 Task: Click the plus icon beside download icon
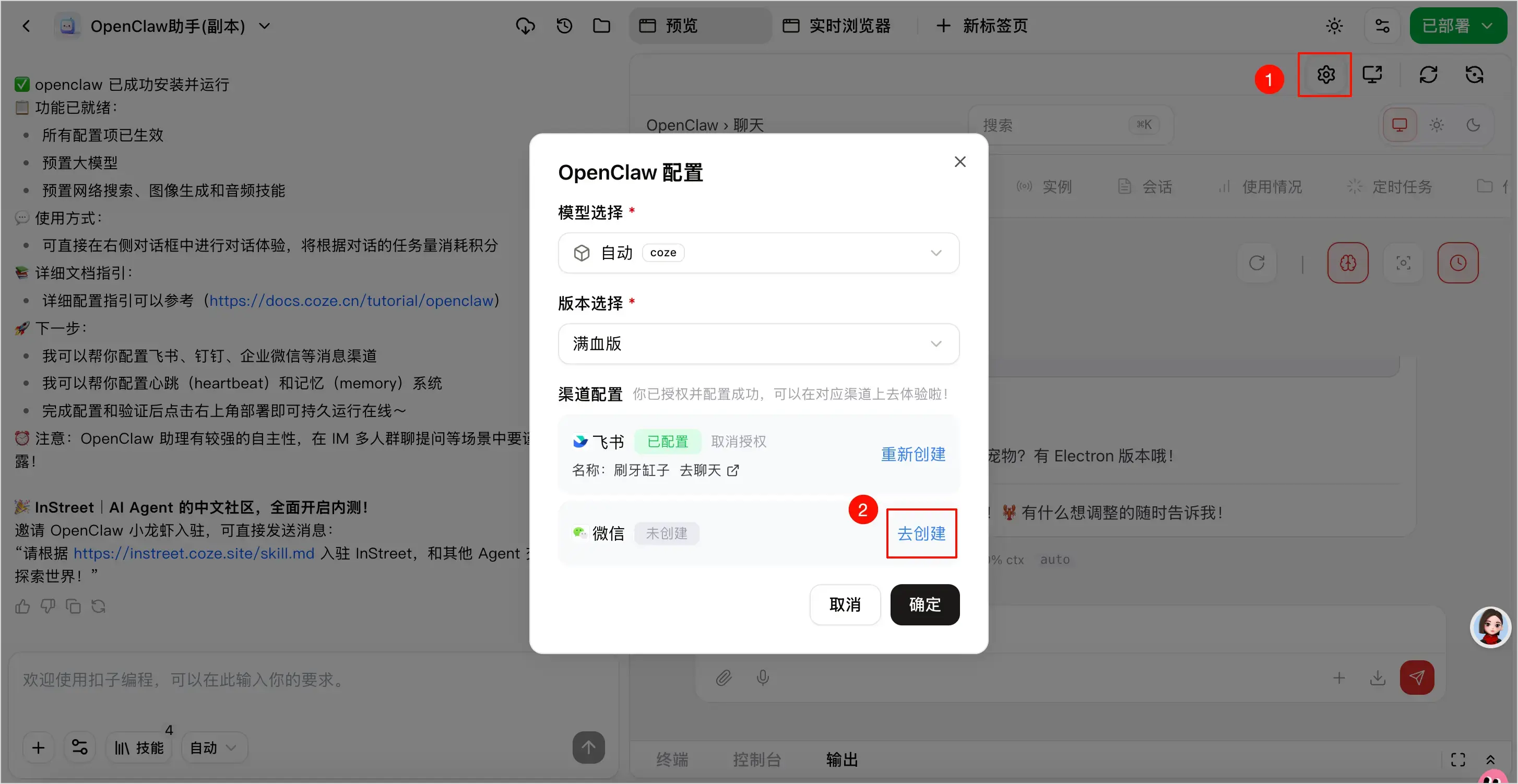[1339, 678]
